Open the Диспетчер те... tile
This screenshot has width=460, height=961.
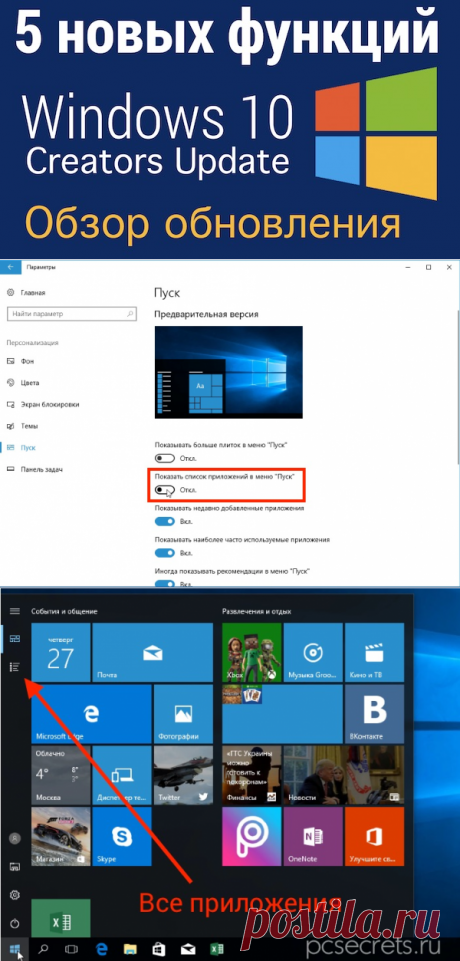coord(122,775)
